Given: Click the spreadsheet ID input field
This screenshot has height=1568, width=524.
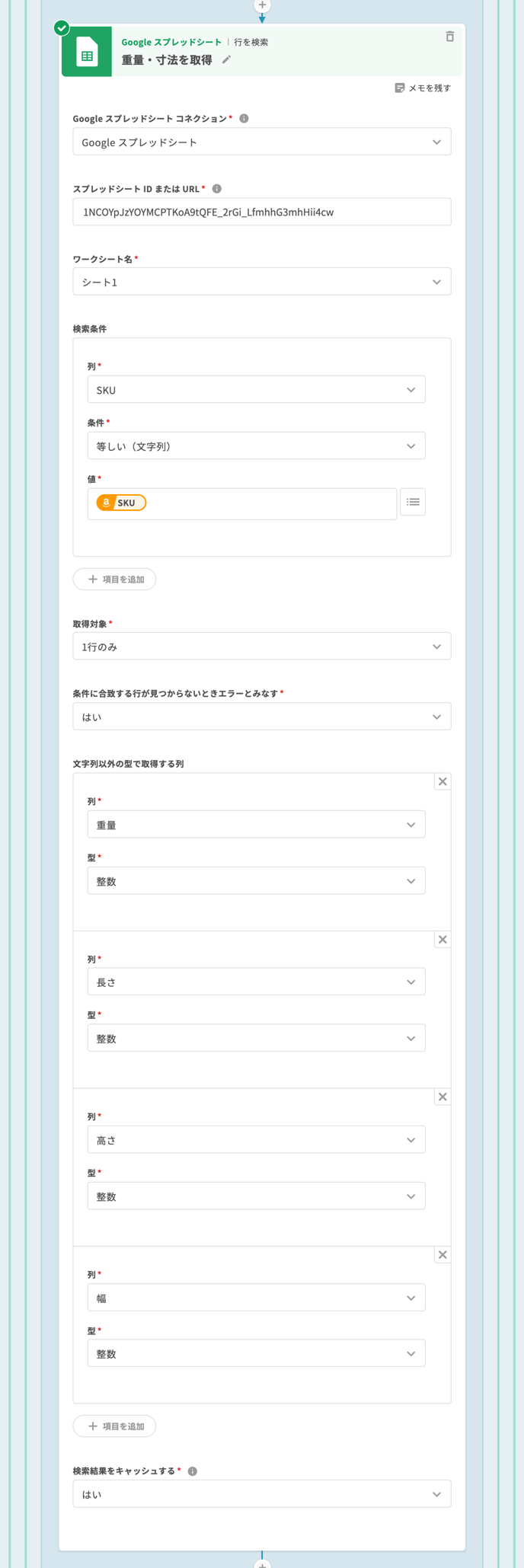Looking at the screenshot, I should 261,212.
